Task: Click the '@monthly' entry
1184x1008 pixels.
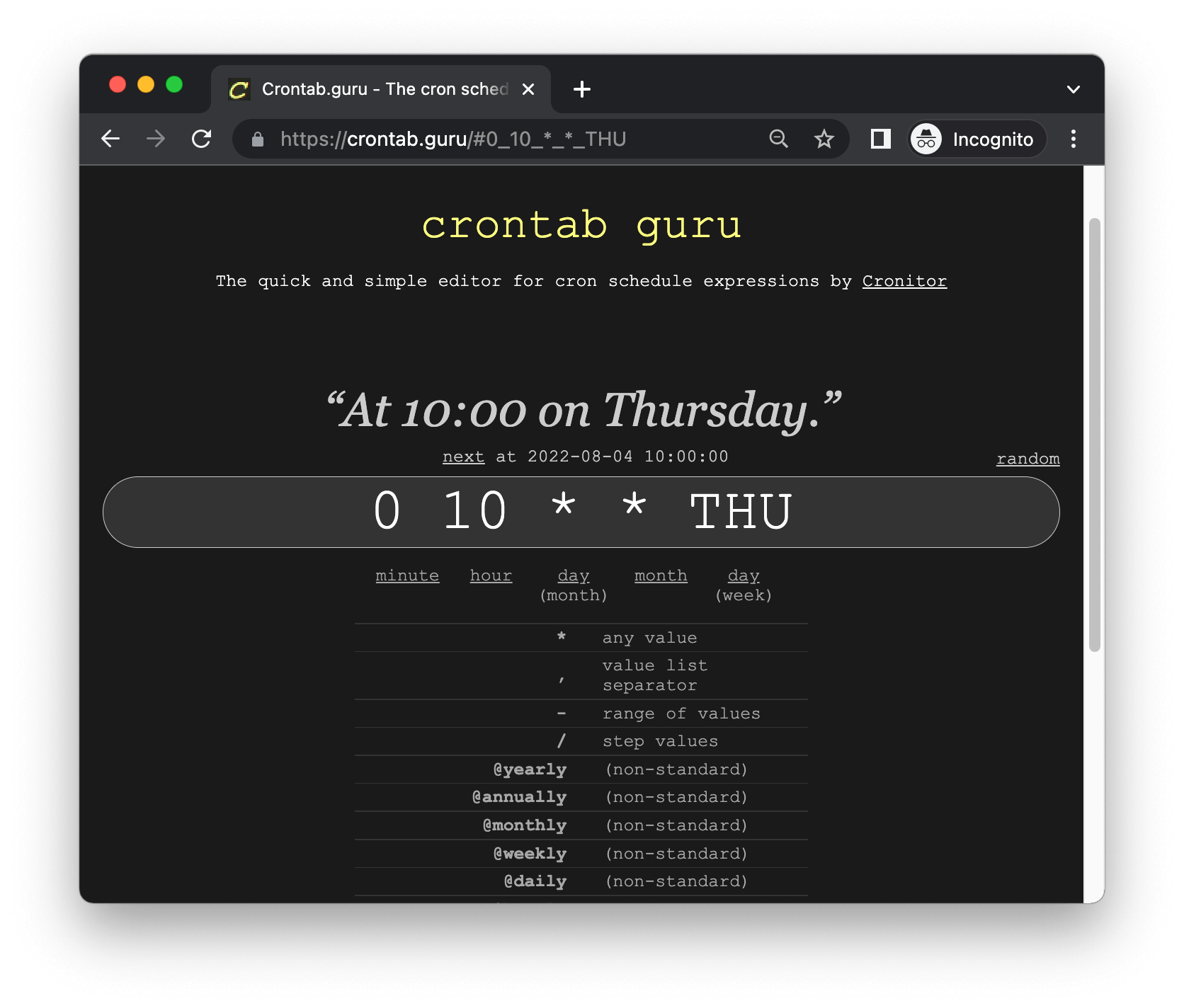Action: click(x=525, y=825)
